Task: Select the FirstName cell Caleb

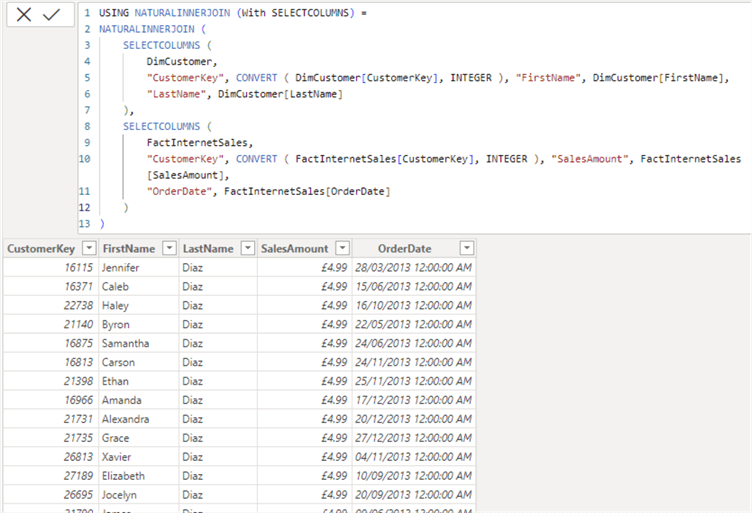Action: (139, 287)
